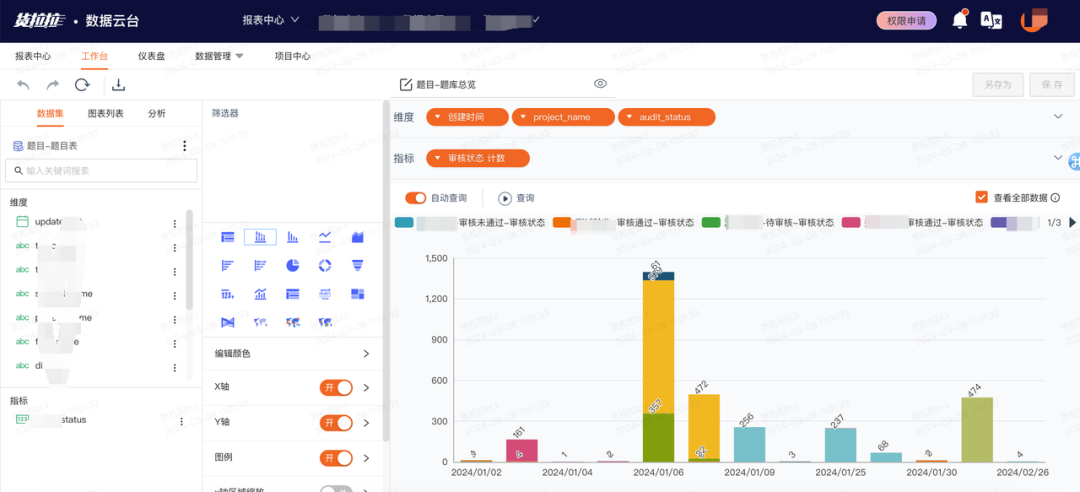
Task: Choose the line chart type icon
Action: [325, 237]
